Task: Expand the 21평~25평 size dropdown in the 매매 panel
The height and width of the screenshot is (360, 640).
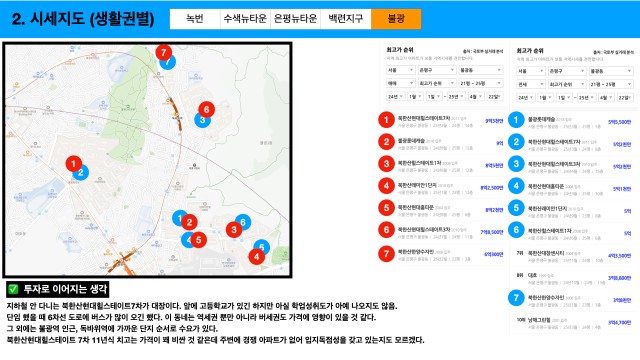Action: tap(481, 83)
